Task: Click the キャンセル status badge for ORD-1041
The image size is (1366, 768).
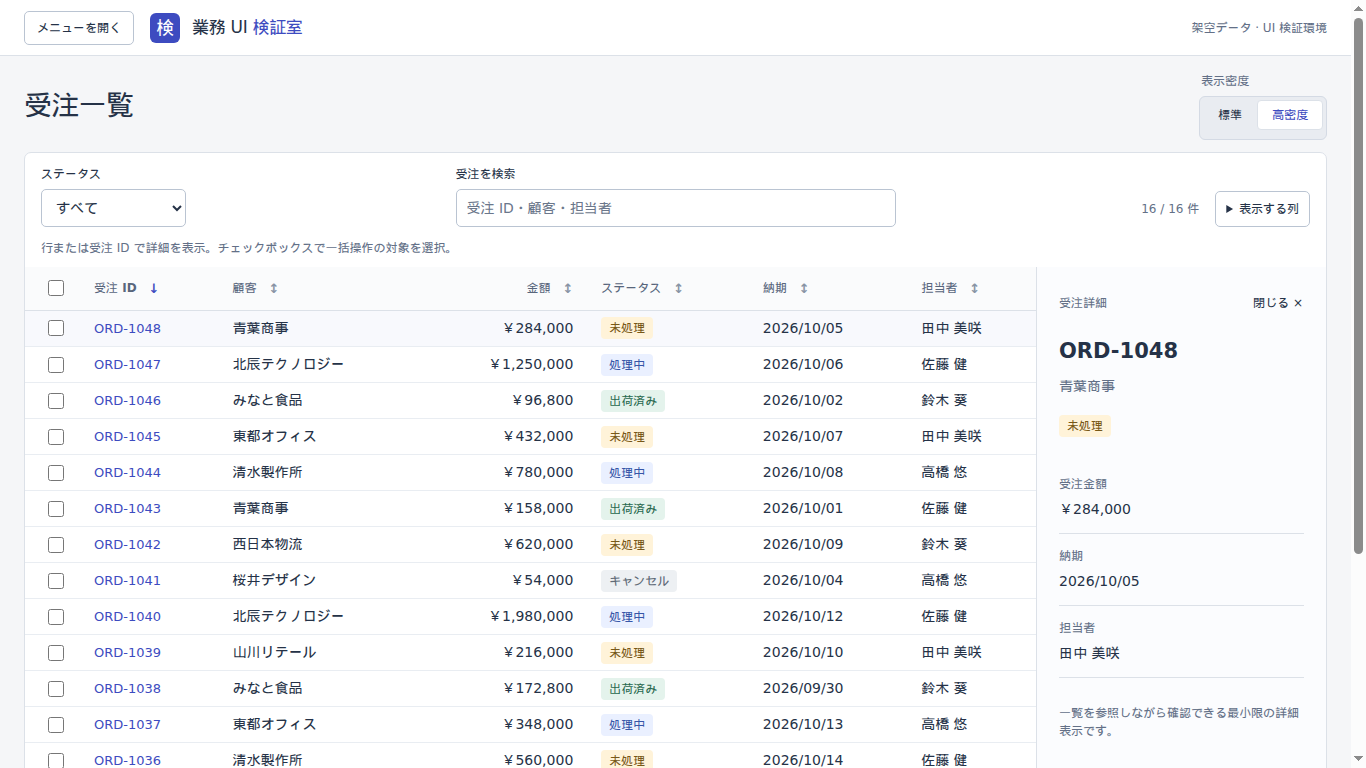Action: 639,581
